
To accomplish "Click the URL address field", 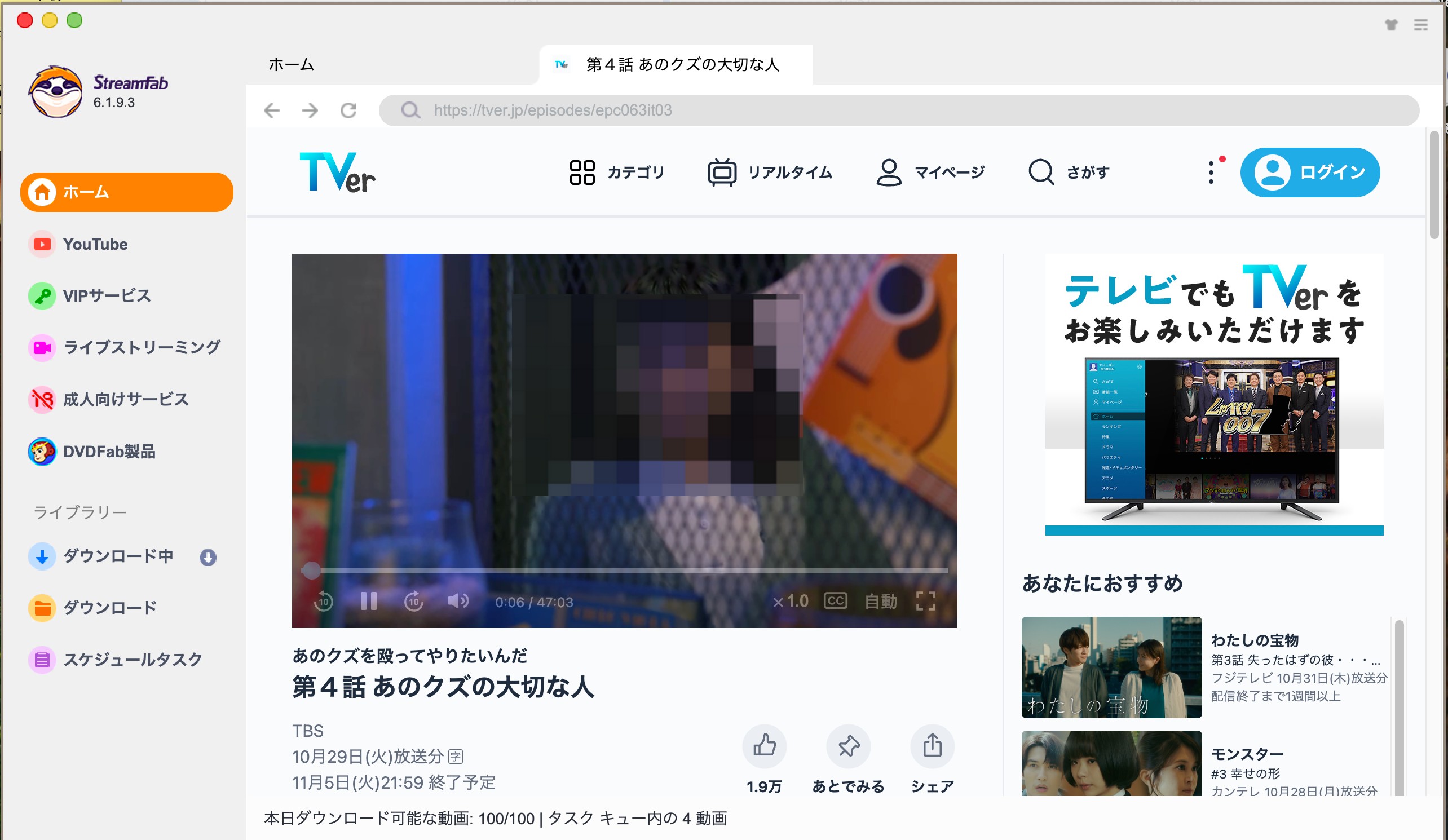I will coord(899,110).
